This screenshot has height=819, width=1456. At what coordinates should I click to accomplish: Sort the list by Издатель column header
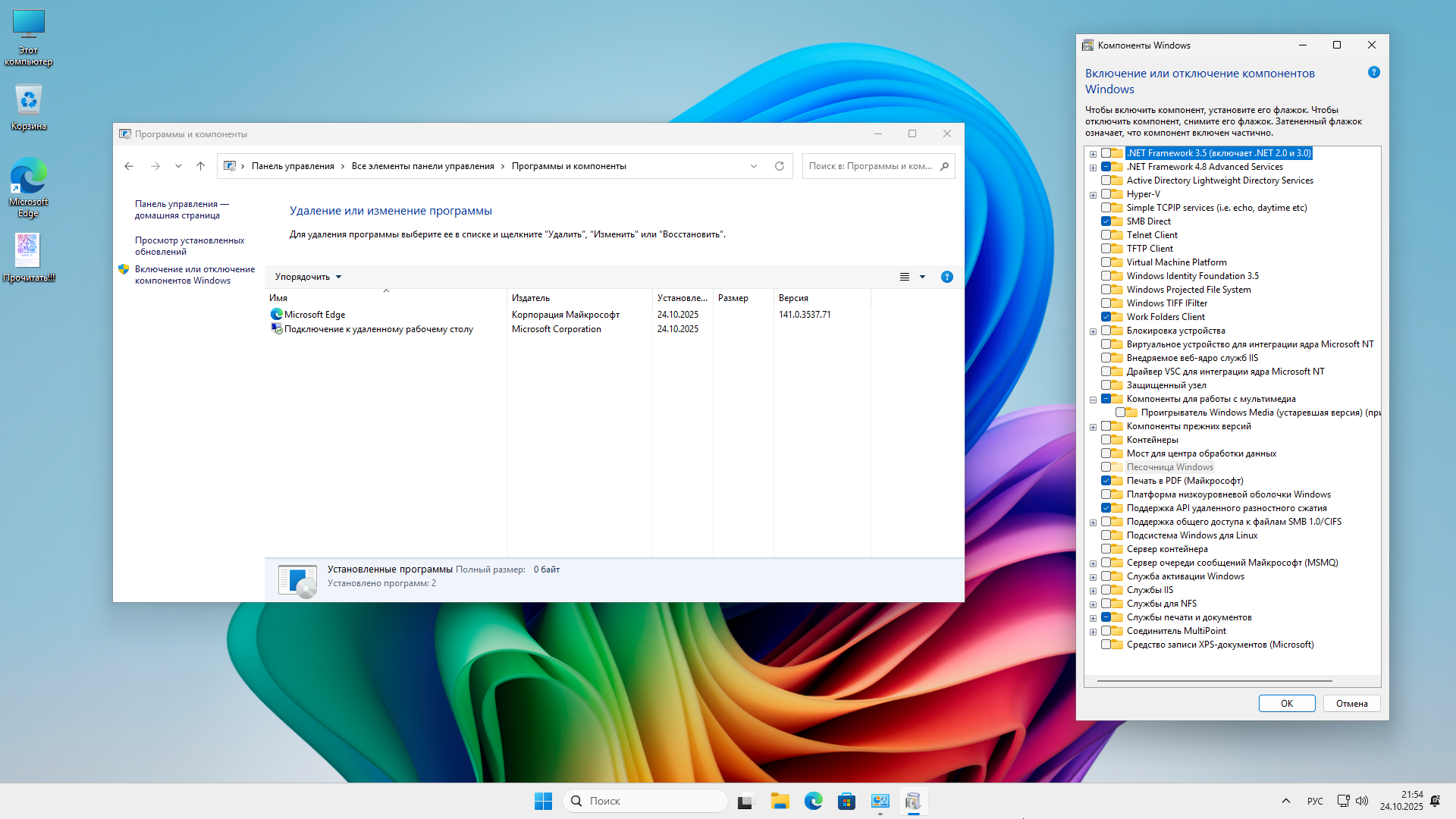531,298
